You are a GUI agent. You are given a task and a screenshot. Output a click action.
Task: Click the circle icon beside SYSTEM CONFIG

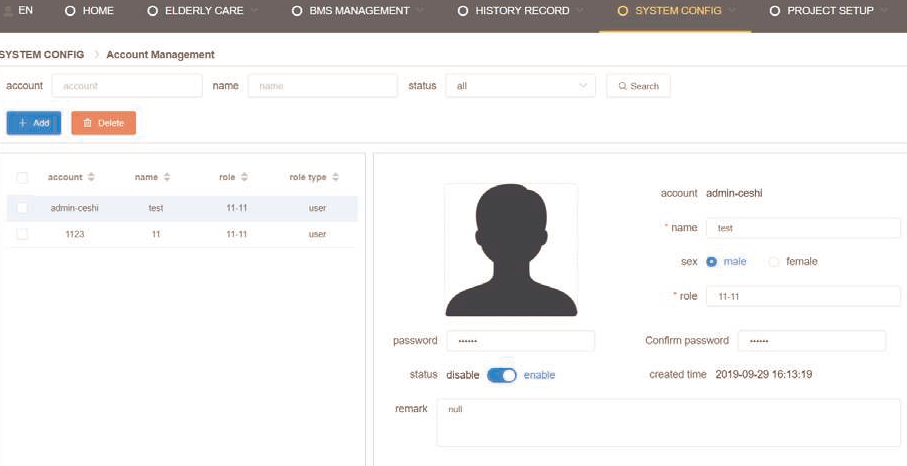(x=622, y=11)
